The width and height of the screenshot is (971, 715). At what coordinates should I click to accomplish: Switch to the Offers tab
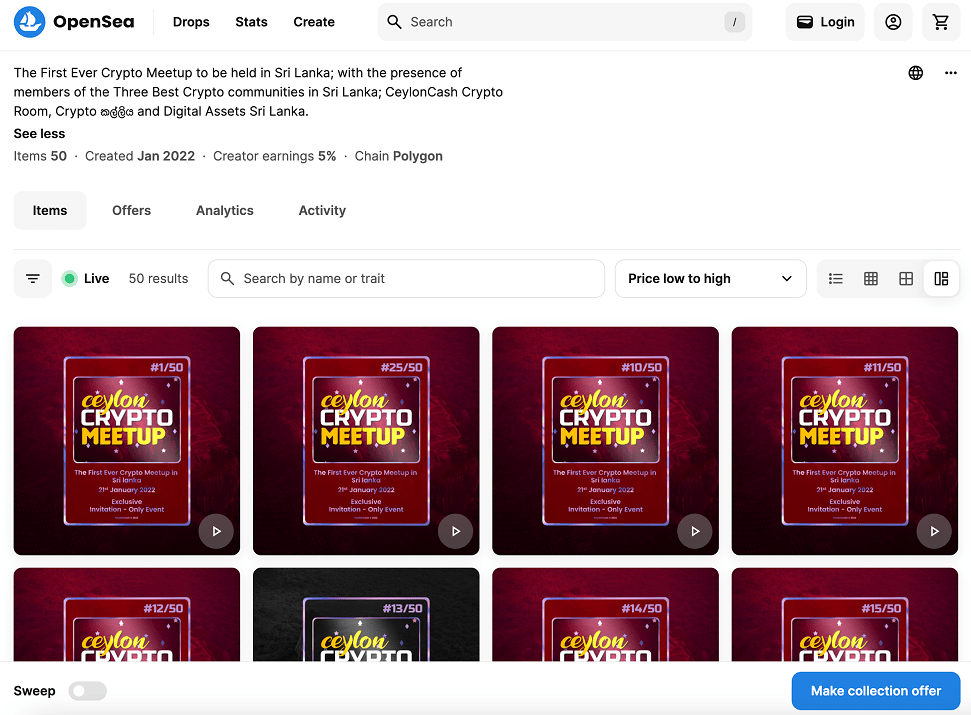click(x=131, y=210)
